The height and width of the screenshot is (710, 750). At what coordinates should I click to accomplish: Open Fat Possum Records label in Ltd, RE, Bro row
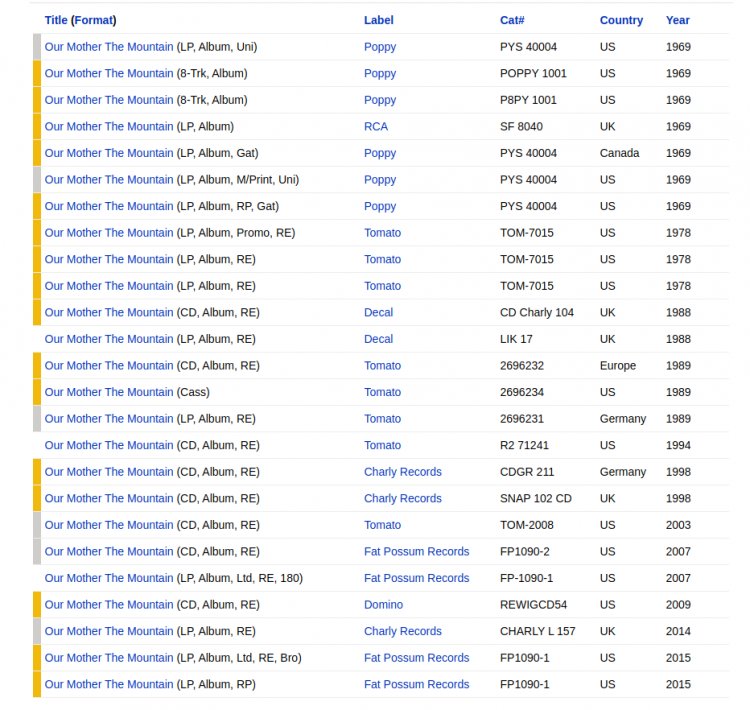click(417, 657)
